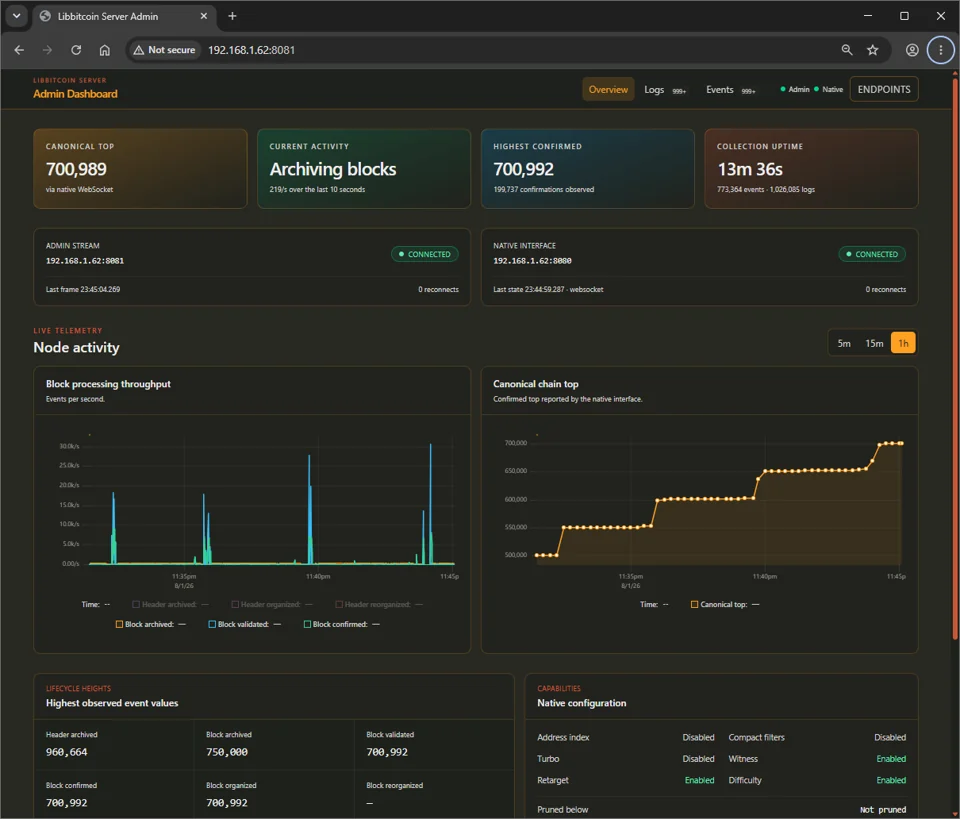Go back to the previous page

coord(19,50)
